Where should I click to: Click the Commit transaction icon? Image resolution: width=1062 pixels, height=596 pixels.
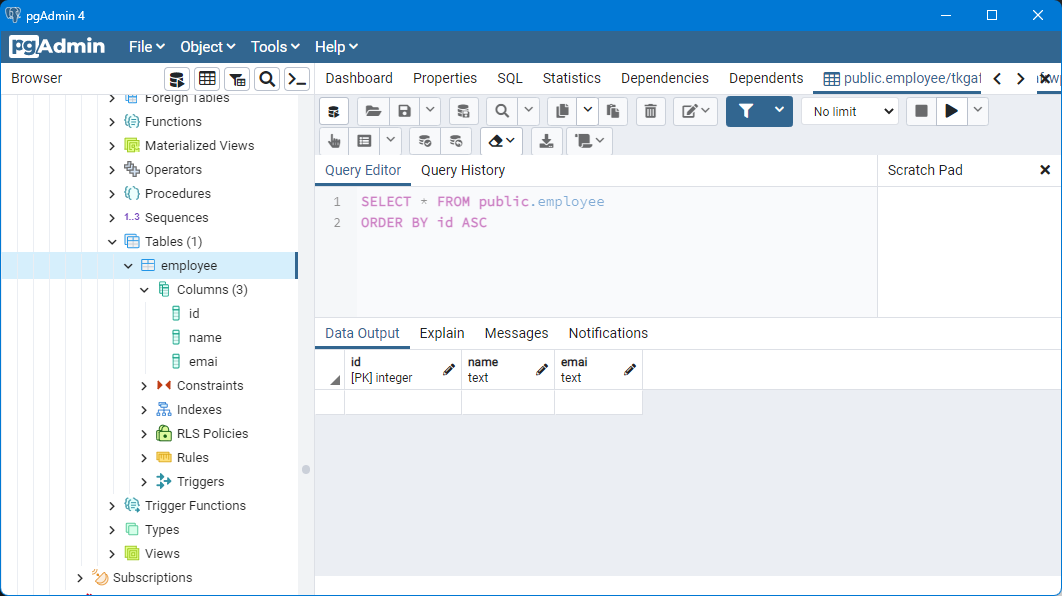pos(425,141)
